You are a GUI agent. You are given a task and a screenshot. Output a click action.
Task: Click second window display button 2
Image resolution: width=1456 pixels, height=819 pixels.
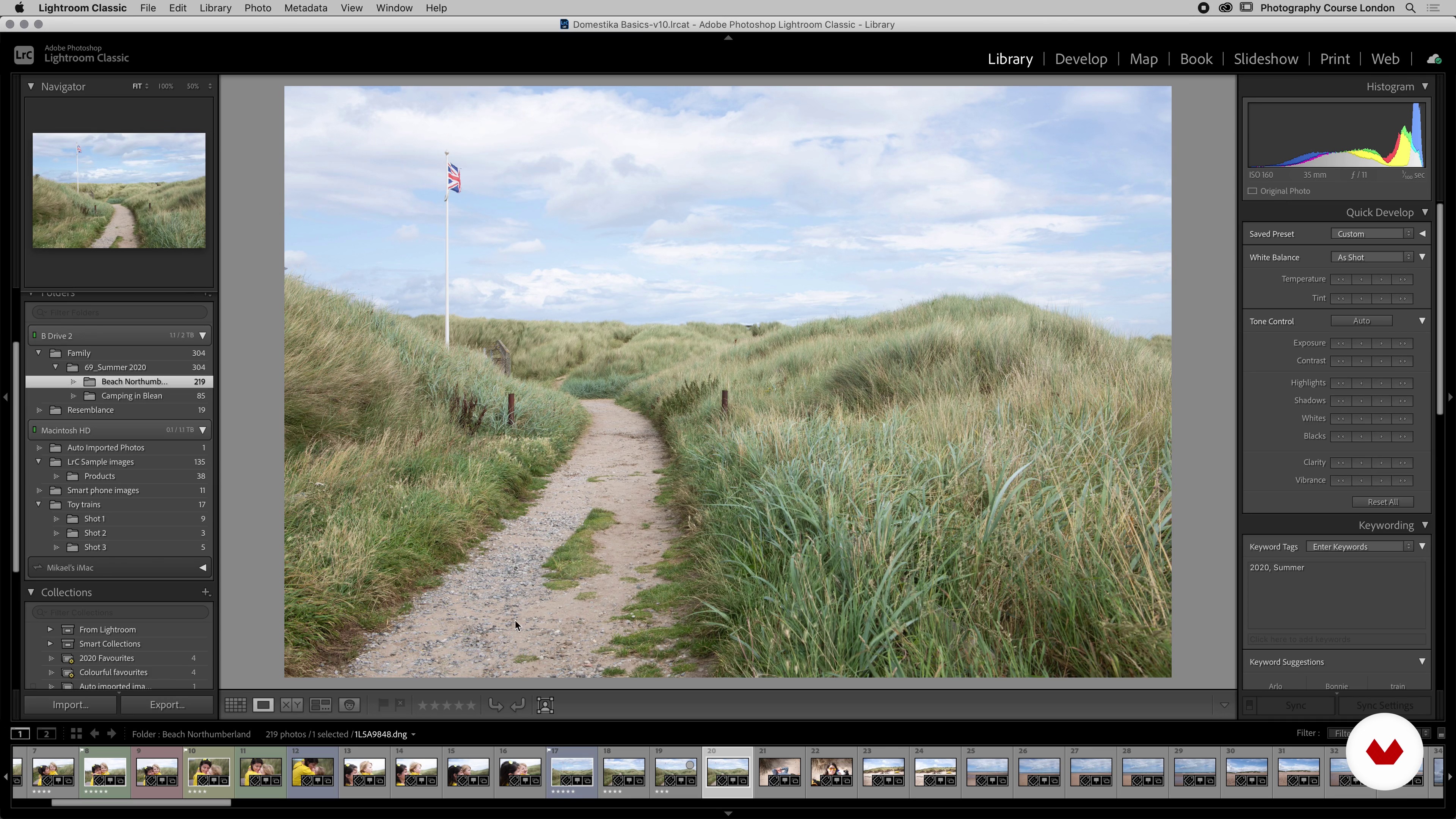(46, 734)
